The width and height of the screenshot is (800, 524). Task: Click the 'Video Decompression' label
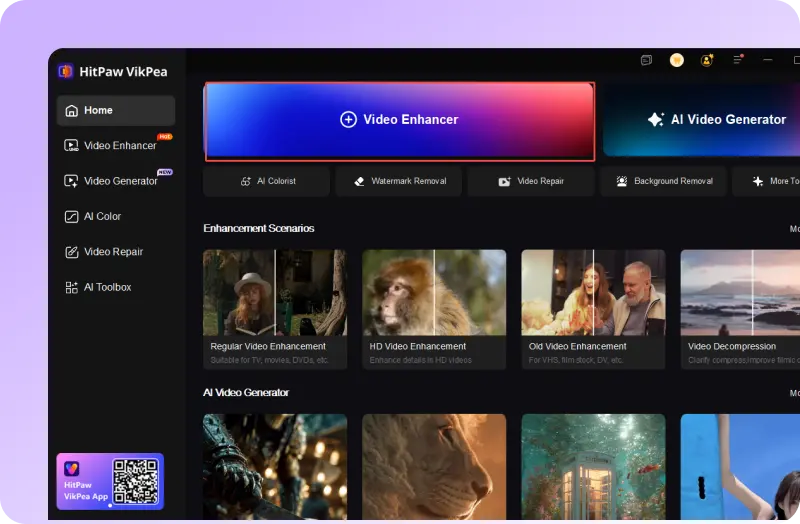[x=732, y=346]
